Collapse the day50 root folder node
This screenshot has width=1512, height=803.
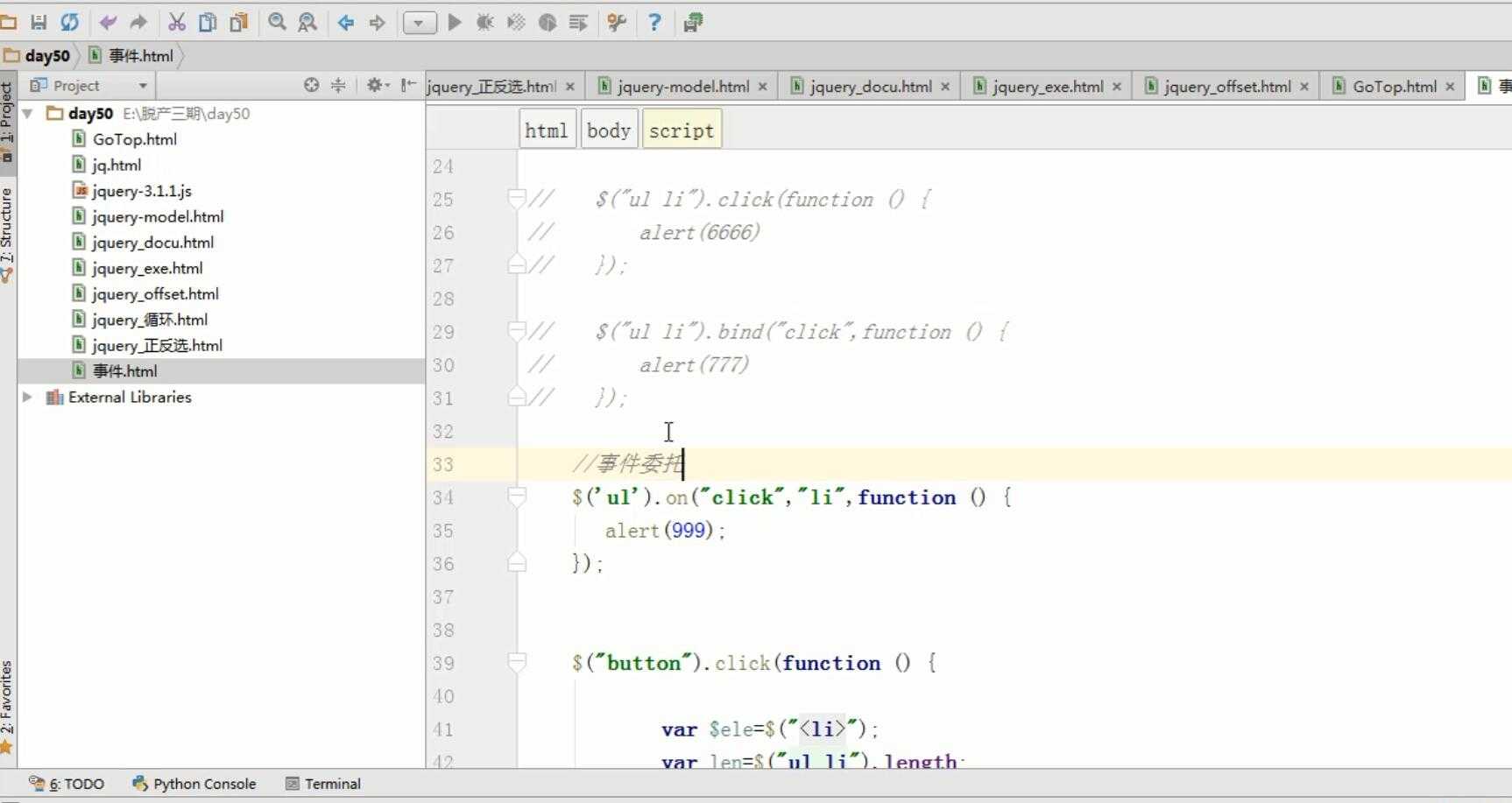tap(27, 114)
